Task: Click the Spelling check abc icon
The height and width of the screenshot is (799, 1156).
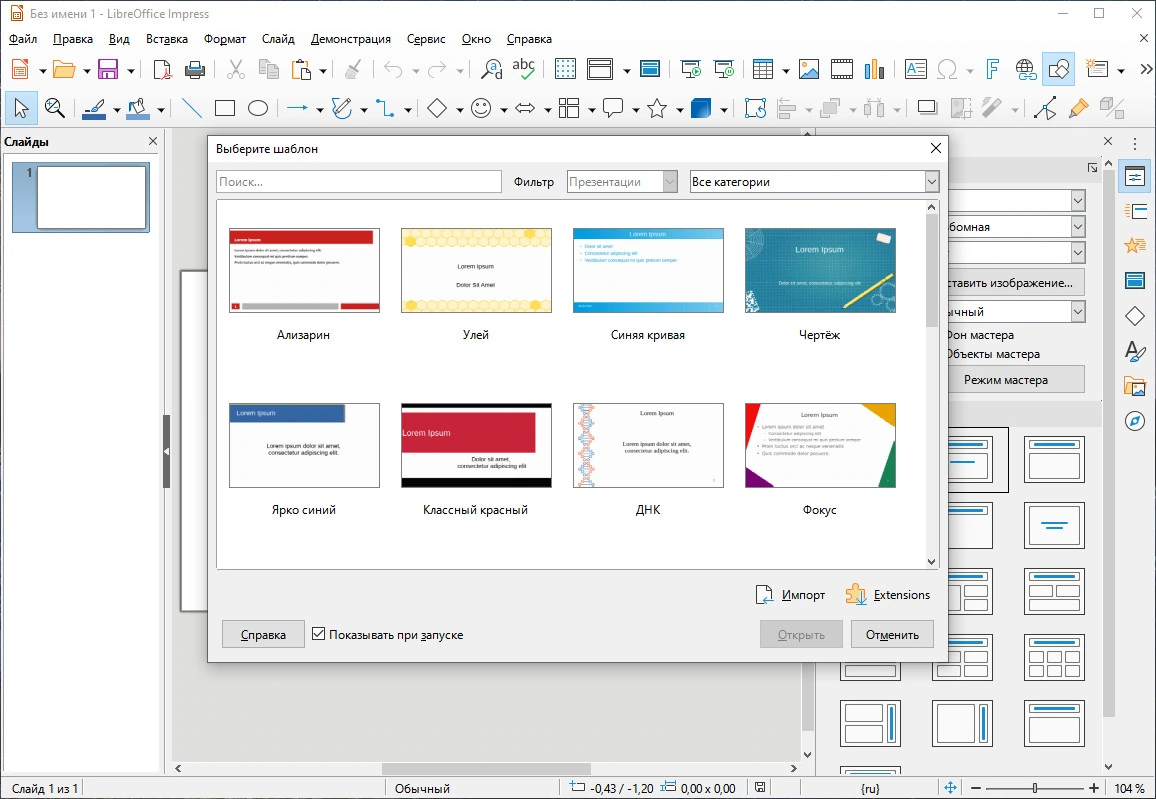Action: coord(523,69)
